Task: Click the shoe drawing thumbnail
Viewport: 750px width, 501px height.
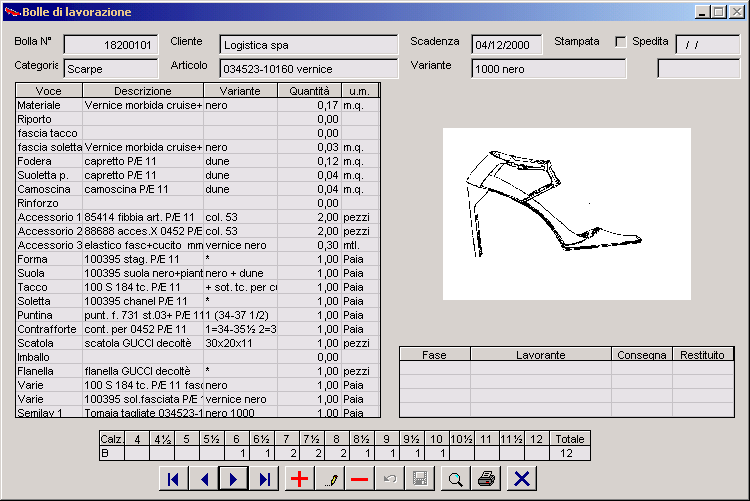Action: (567, 214)
